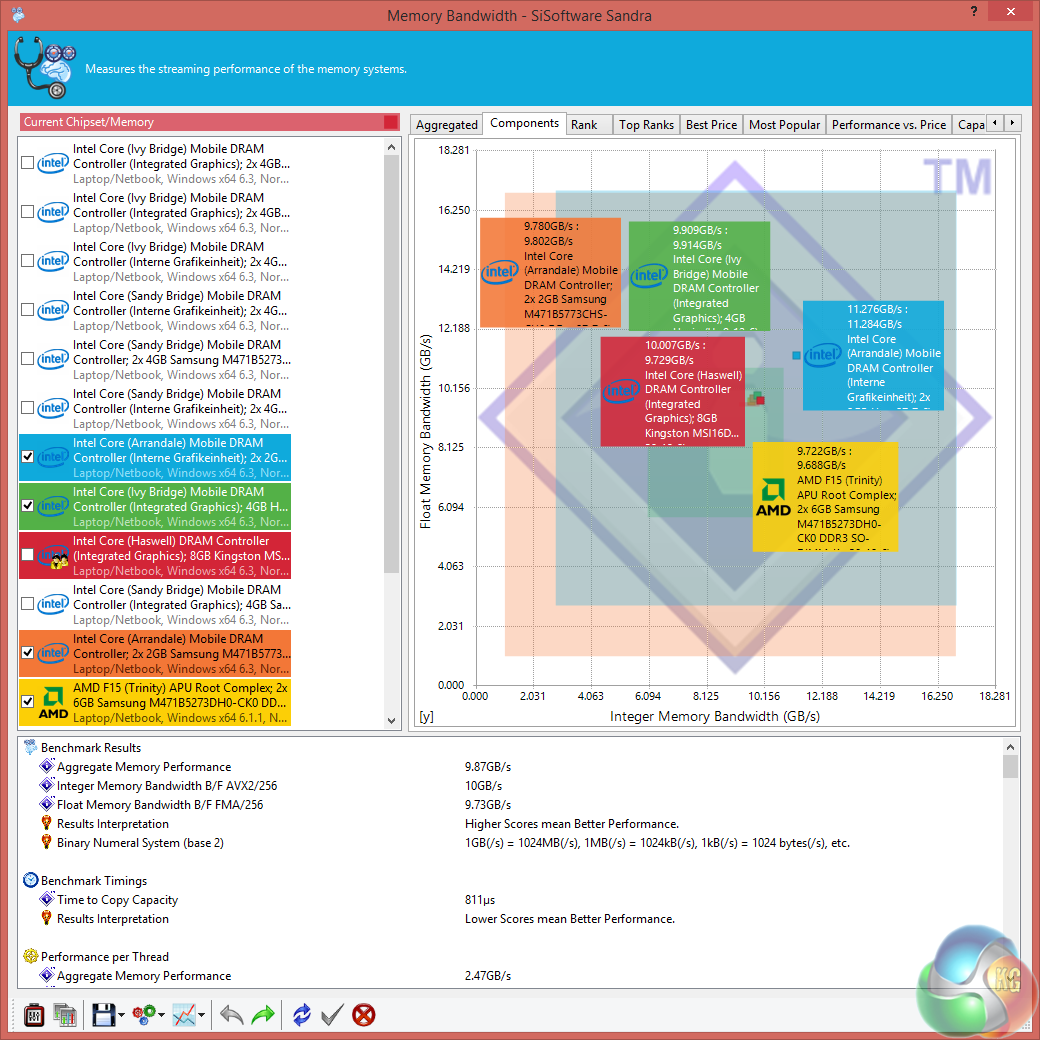
Task: Select Integer Memory Bandwidth B/F AVX2/256 row
Action: (x=512, y=785)
